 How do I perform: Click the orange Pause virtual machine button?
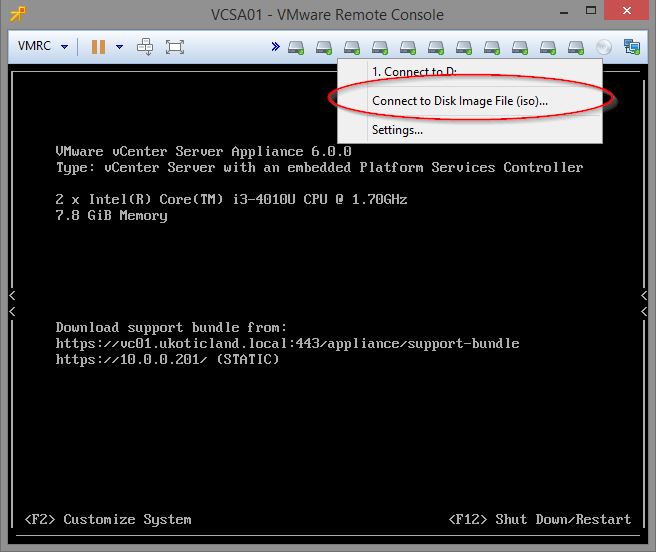[x=98, y=46]
